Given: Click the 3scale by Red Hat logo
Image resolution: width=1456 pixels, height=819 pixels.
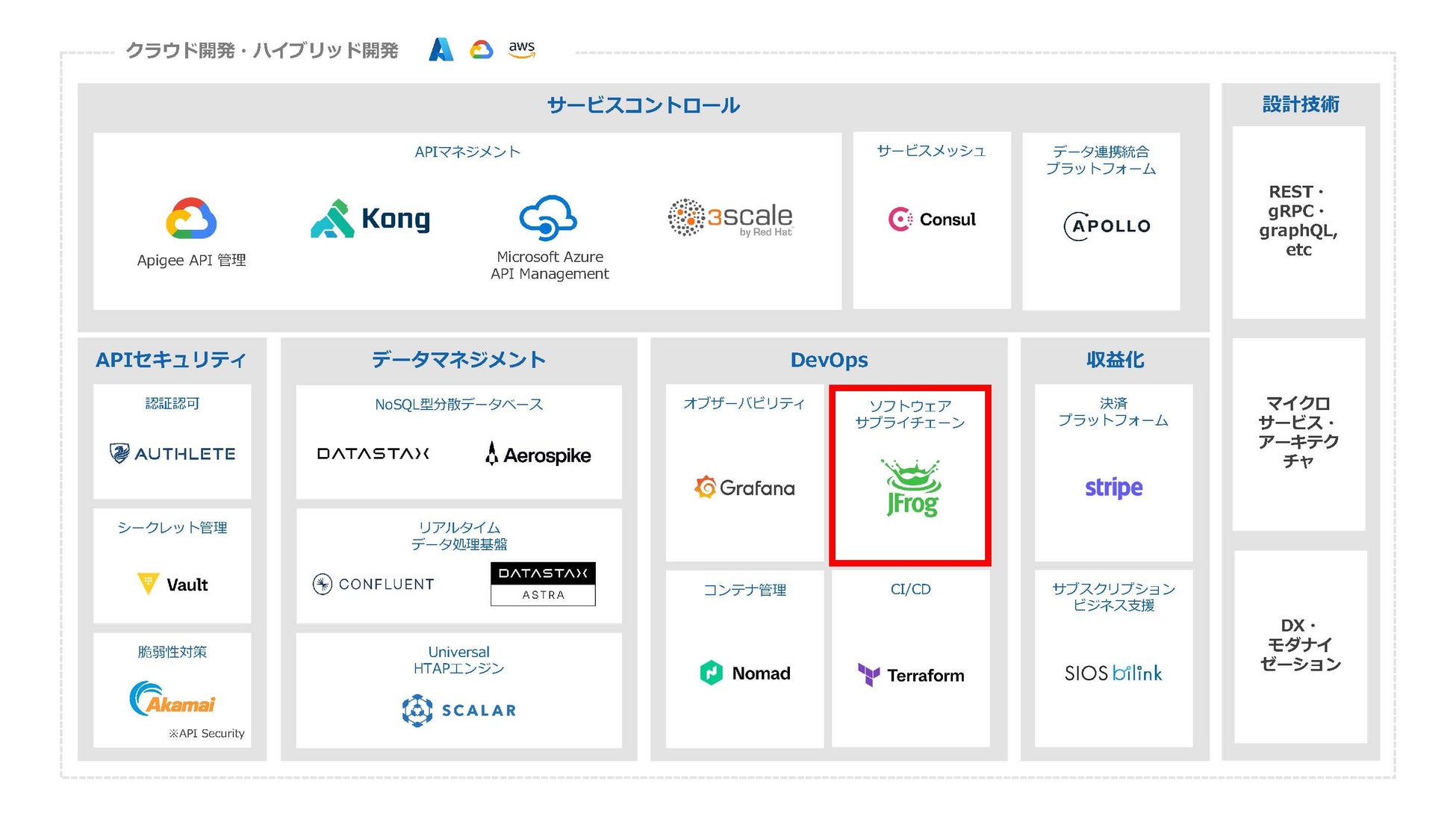Looking at the screenshot, I should pos(729,218).
